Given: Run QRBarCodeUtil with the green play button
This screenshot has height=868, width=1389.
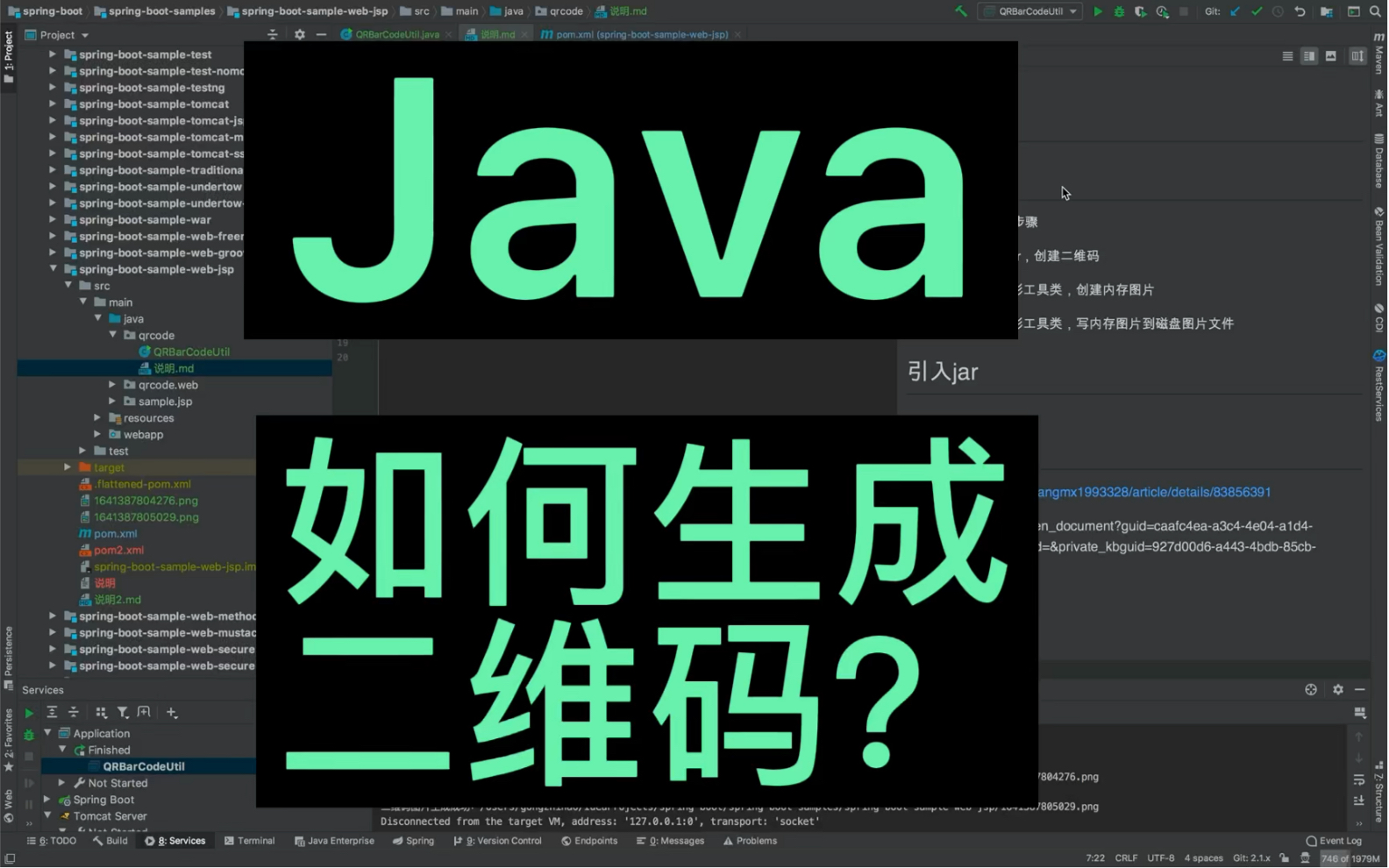Looking at the screenshot, I should (x=1098, y=11).
